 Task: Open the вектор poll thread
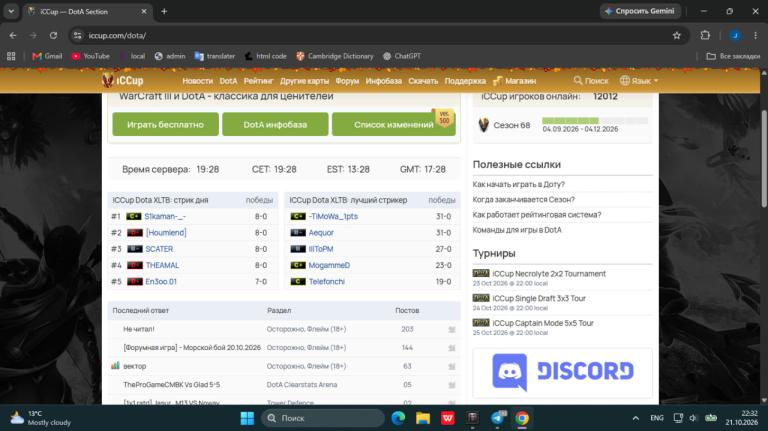point(135,366)
